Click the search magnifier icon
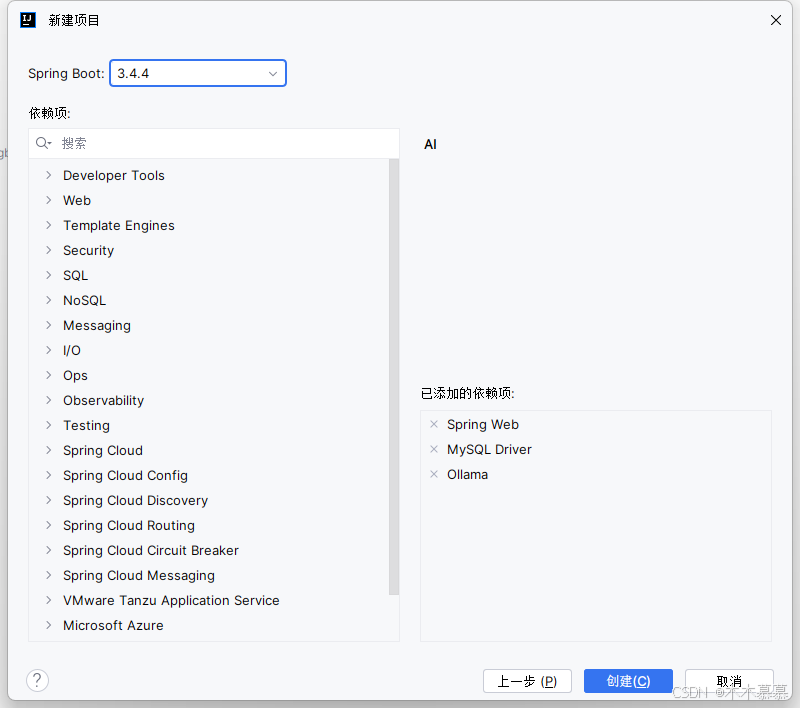Image resolution: width=800 pixels, height=708 pixels. (43, 143)
